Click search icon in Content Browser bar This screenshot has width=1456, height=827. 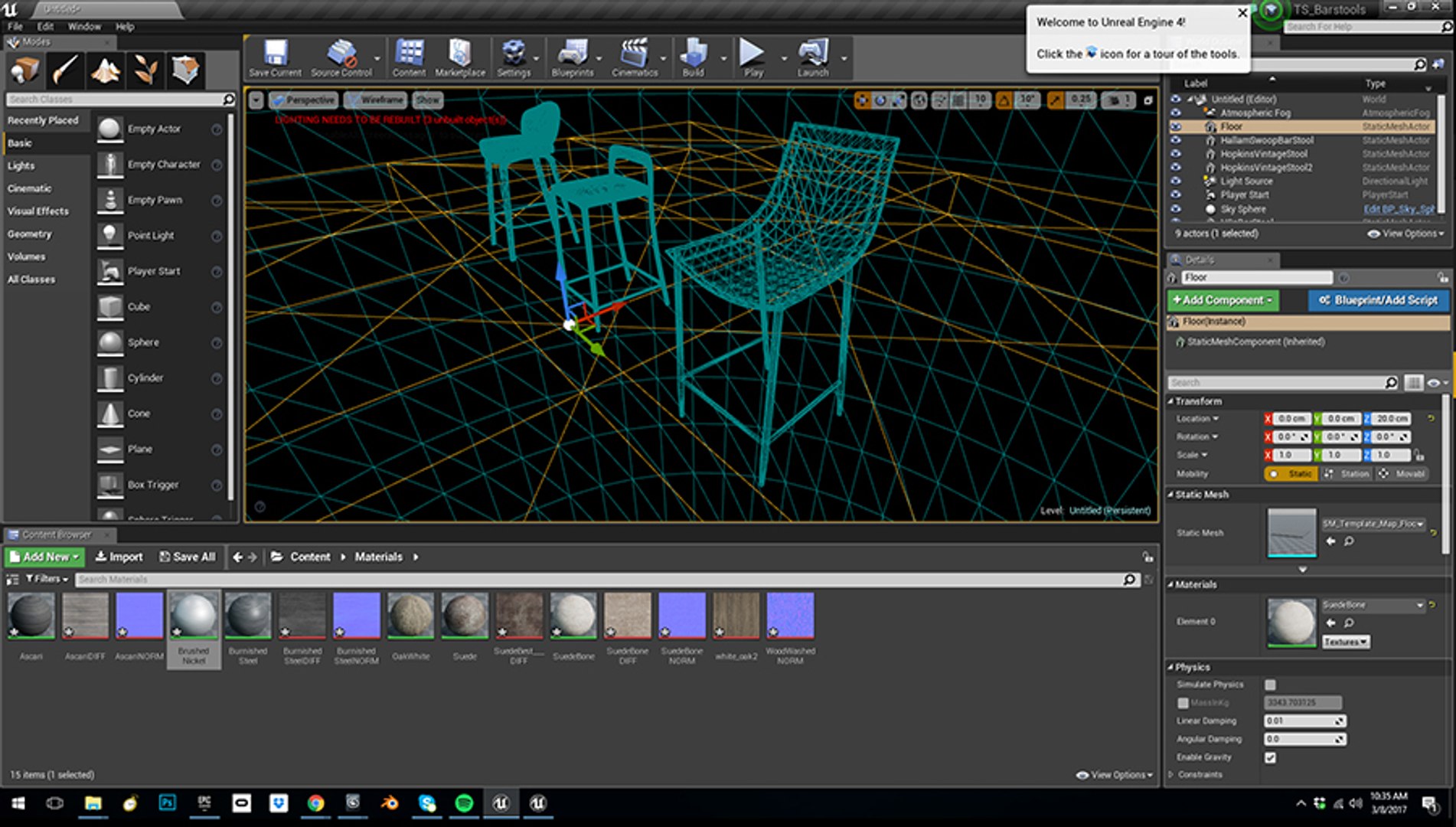click(x=1129, y=580)
